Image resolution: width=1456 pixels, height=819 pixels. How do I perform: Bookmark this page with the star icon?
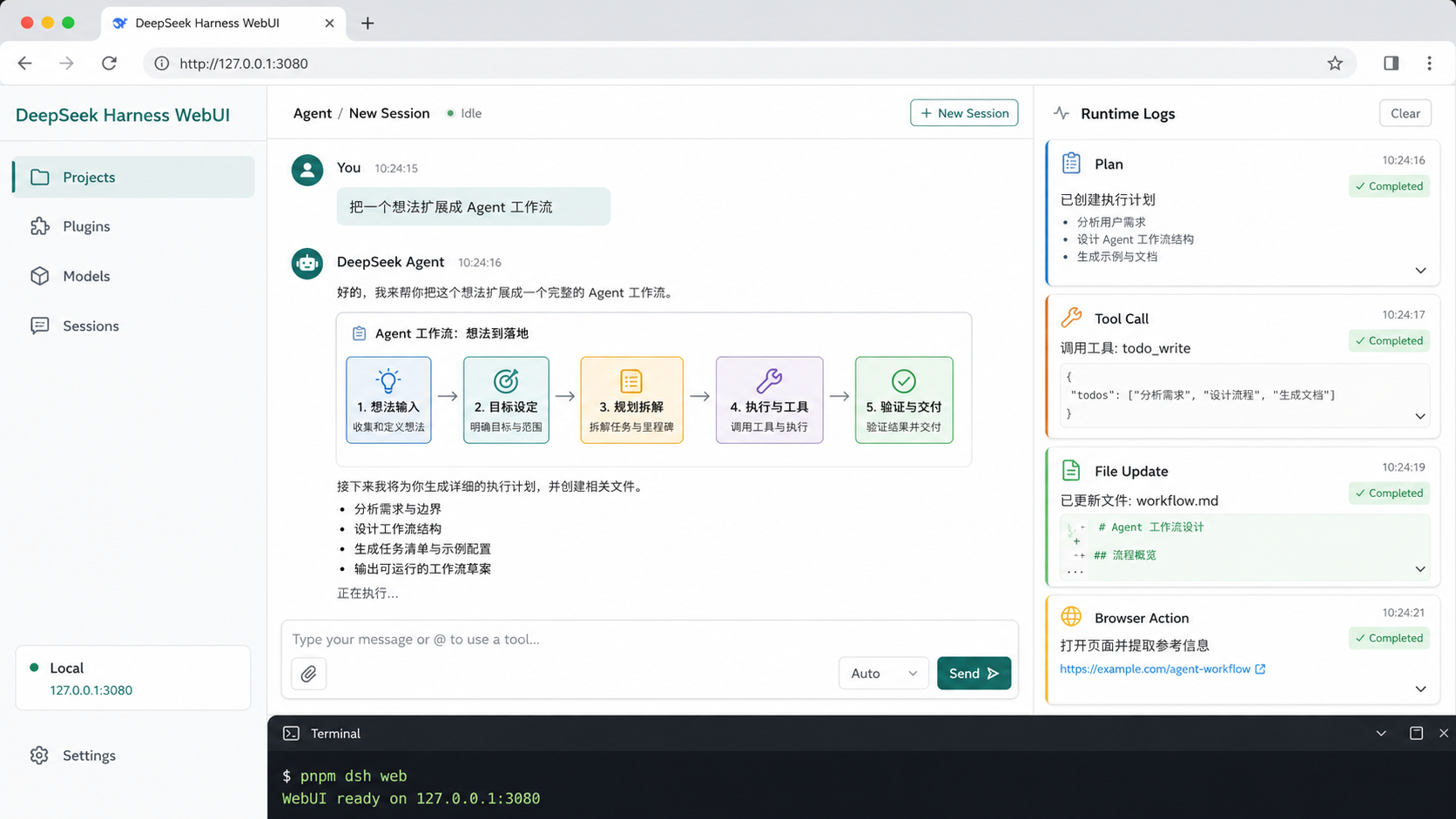coord(1335,64)
